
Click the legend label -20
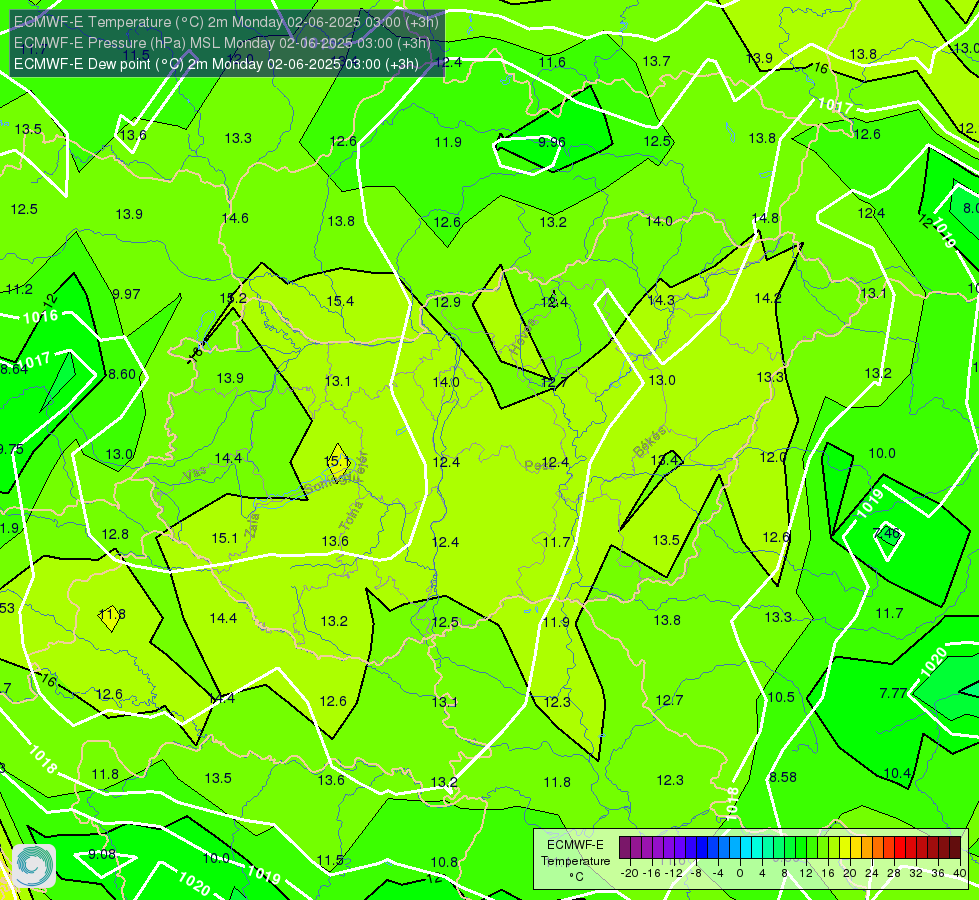630,873
